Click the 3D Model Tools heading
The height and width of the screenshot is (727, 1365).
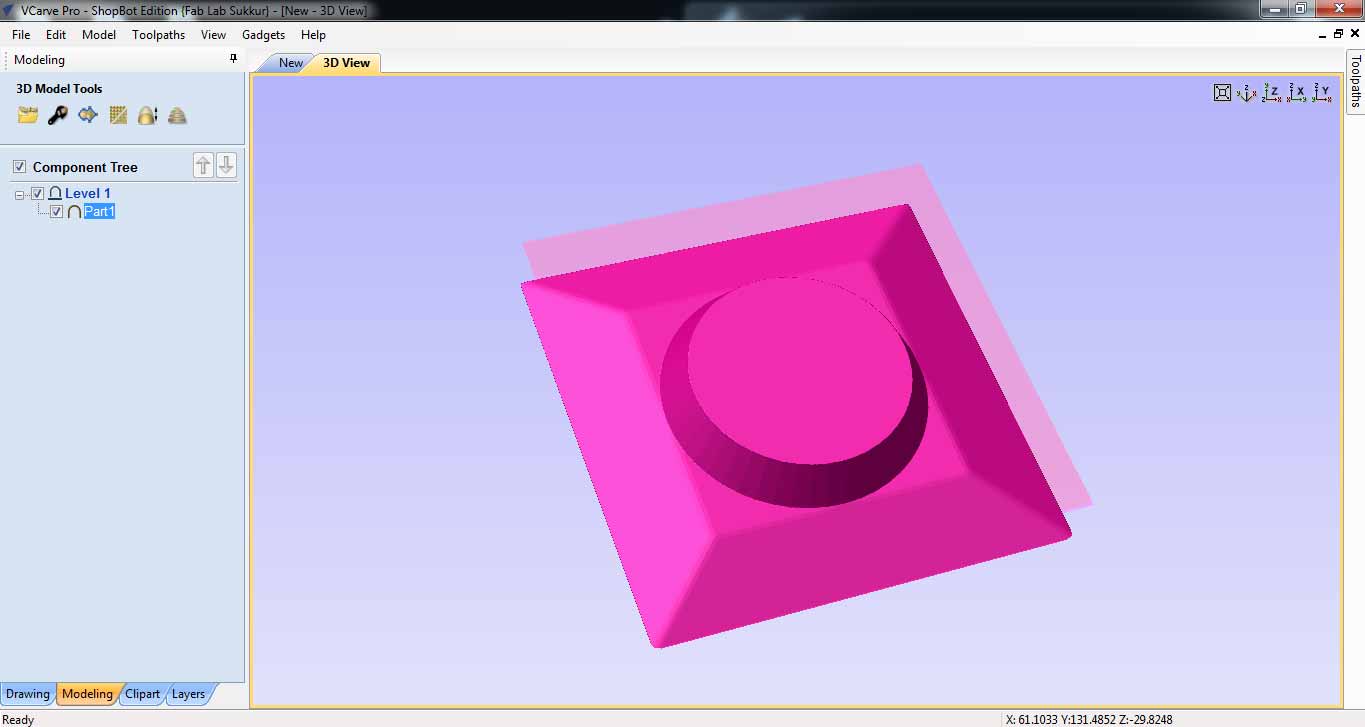click(x=59, y=89)
